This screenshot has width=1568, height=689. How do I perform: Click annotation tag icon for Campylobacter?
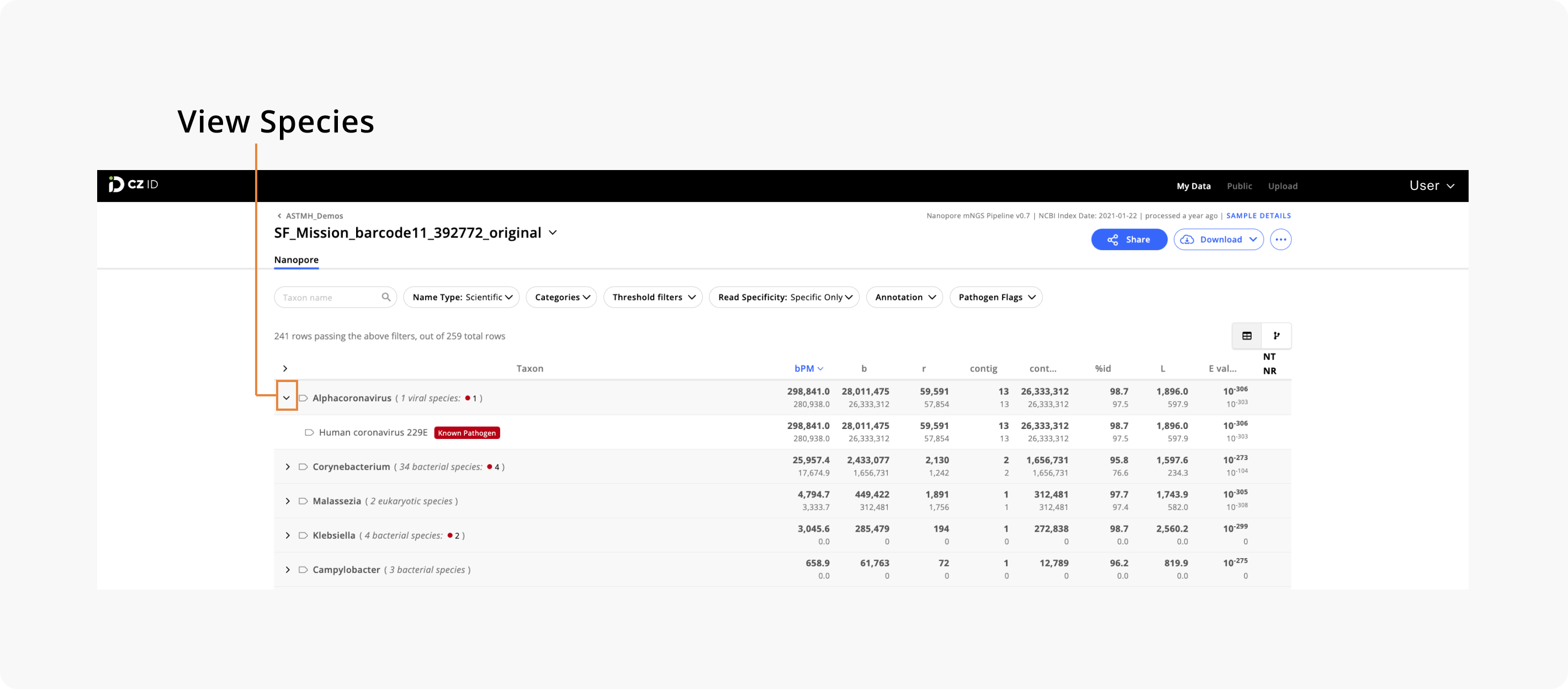tap(303, 570)
